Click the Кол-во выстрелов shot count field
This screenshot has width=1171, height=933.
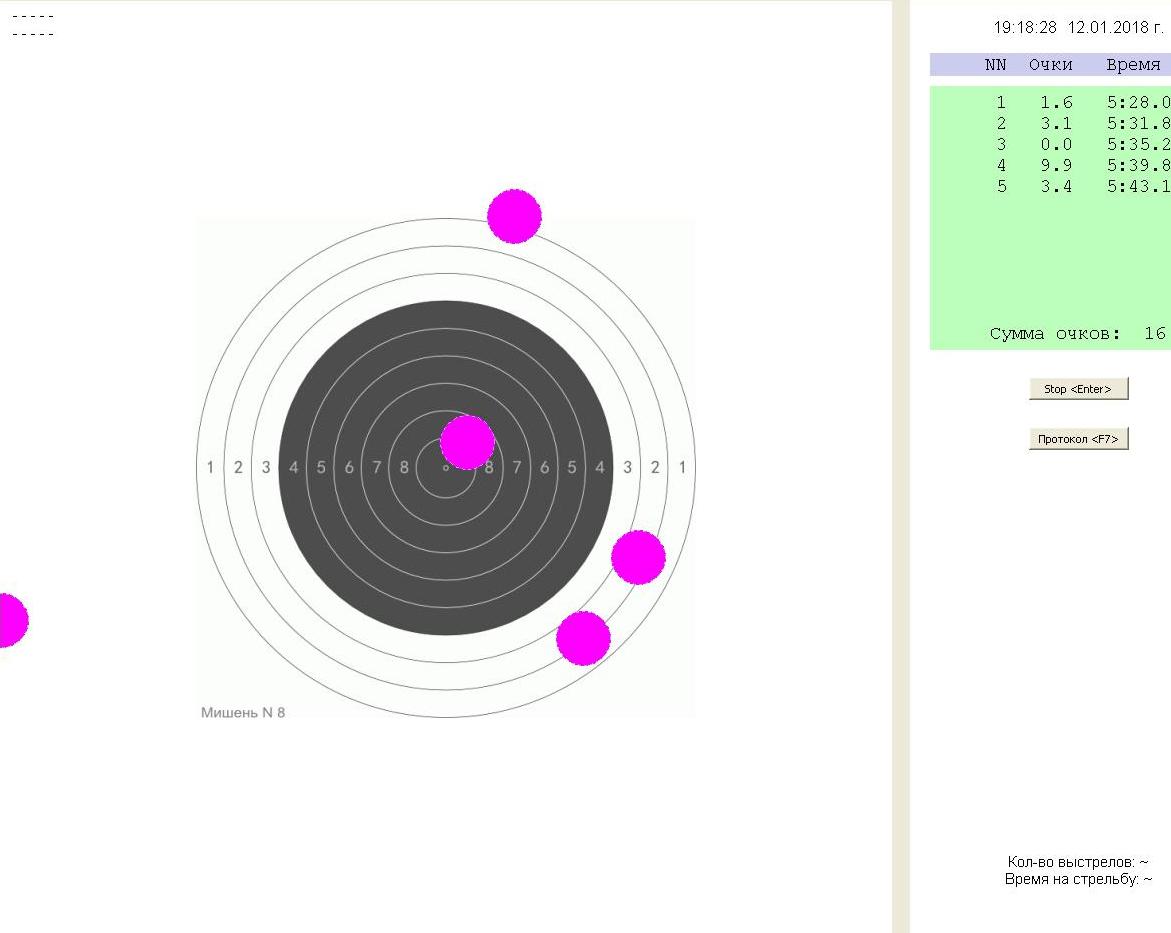[x=1077, y=862]
